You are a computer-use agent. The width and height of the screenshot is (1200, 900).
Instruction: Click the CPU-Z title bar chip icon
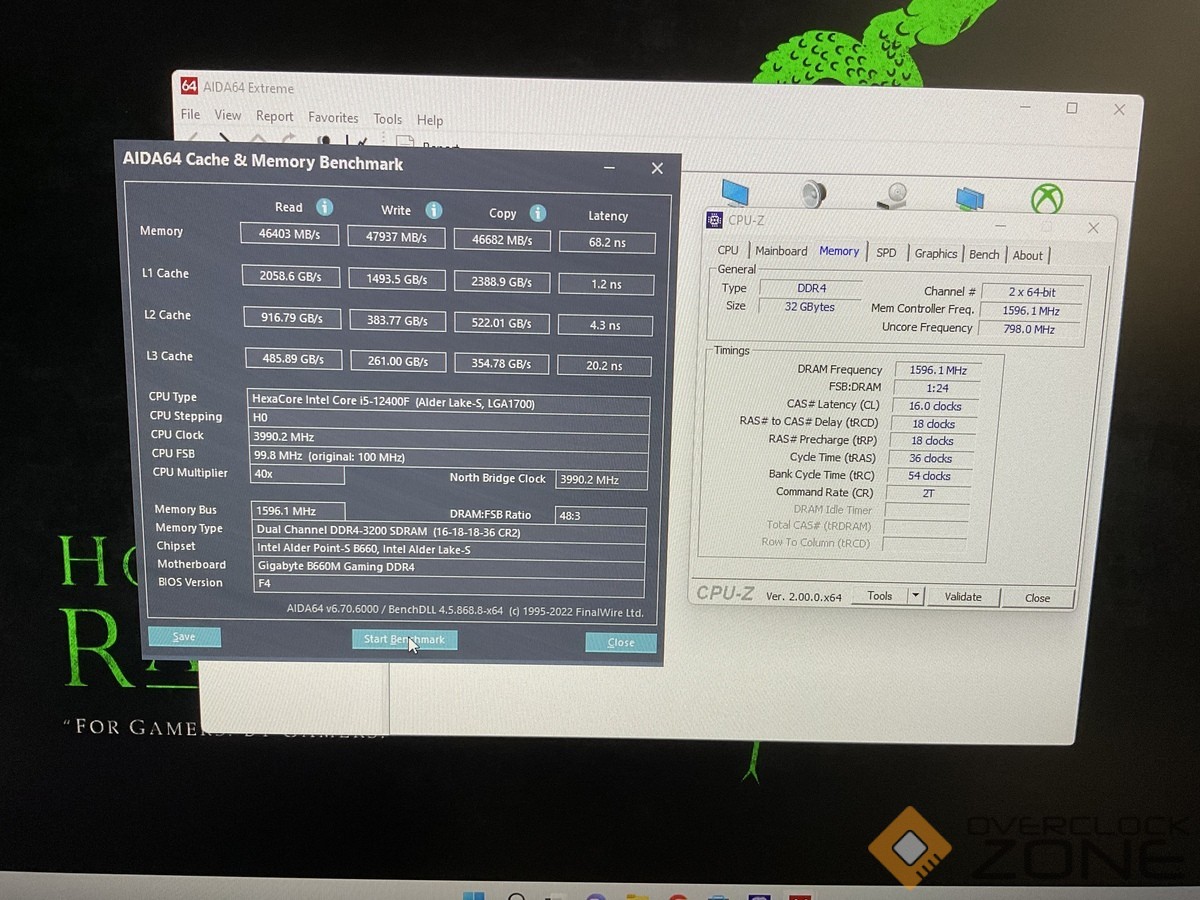(x=715, y=220)
